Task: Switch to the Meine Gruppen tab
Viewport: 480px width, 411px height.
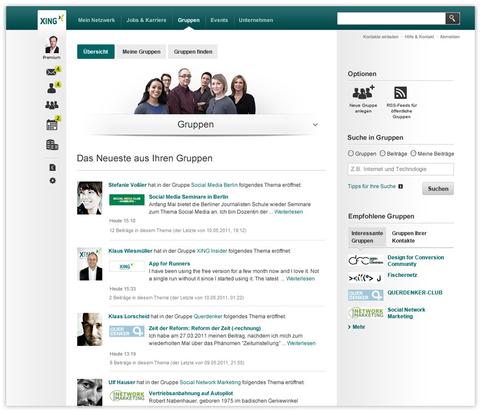Action: click(141, 52)
